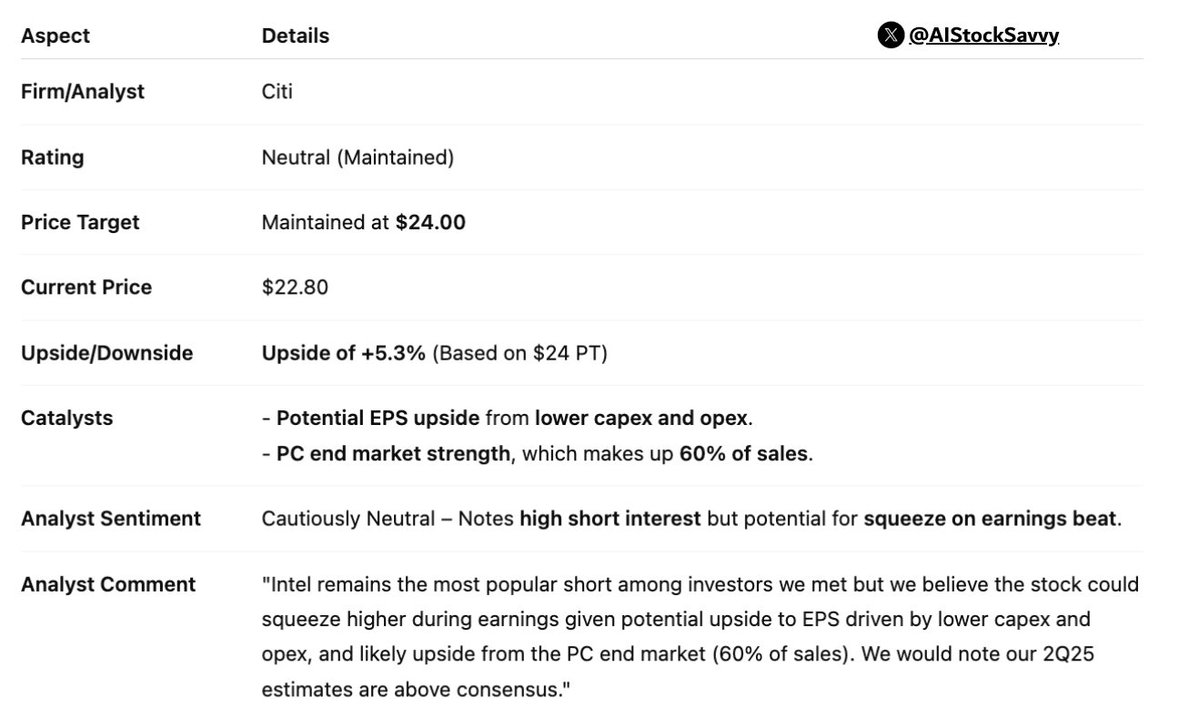
Task: Click the $22.80 current price value
Action: [295, 288]
